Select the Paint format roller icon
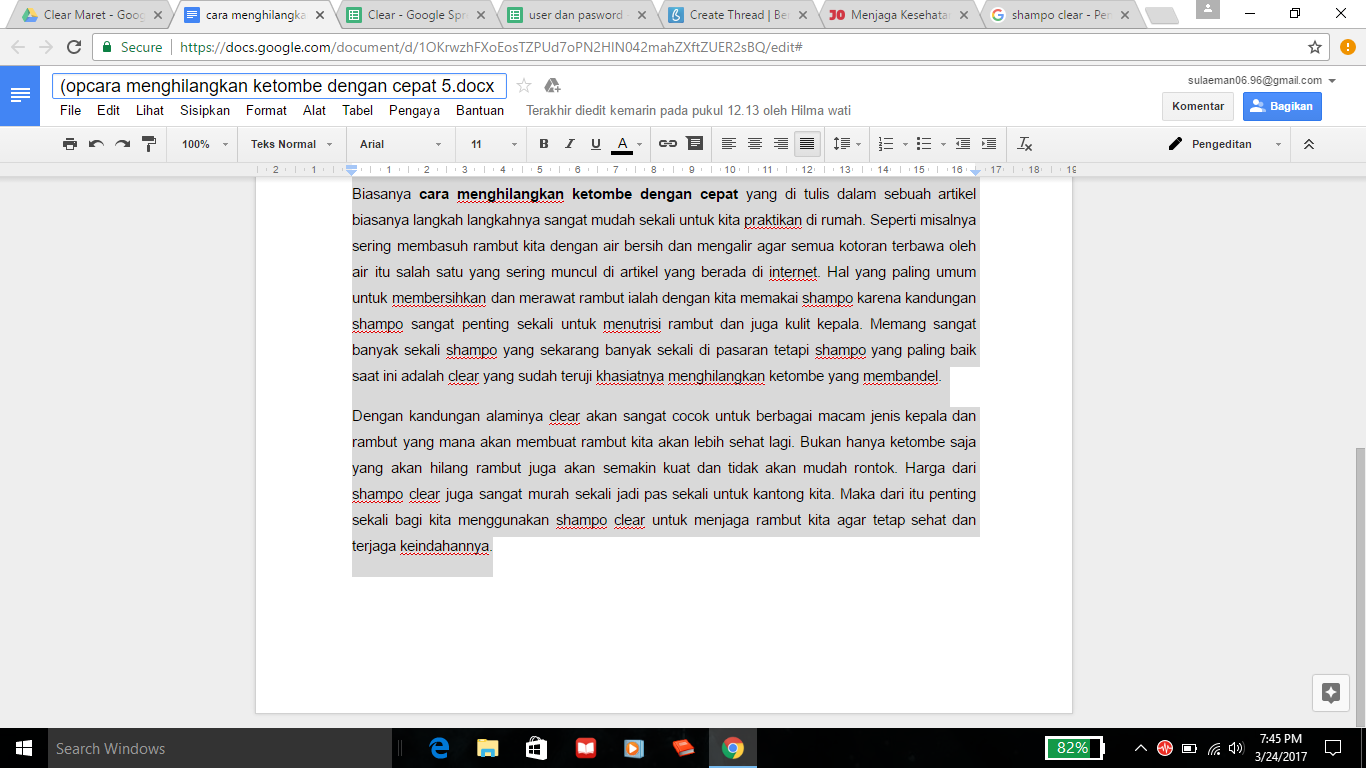Screen dimensions: 1366x768 click(x=149, y=144)
